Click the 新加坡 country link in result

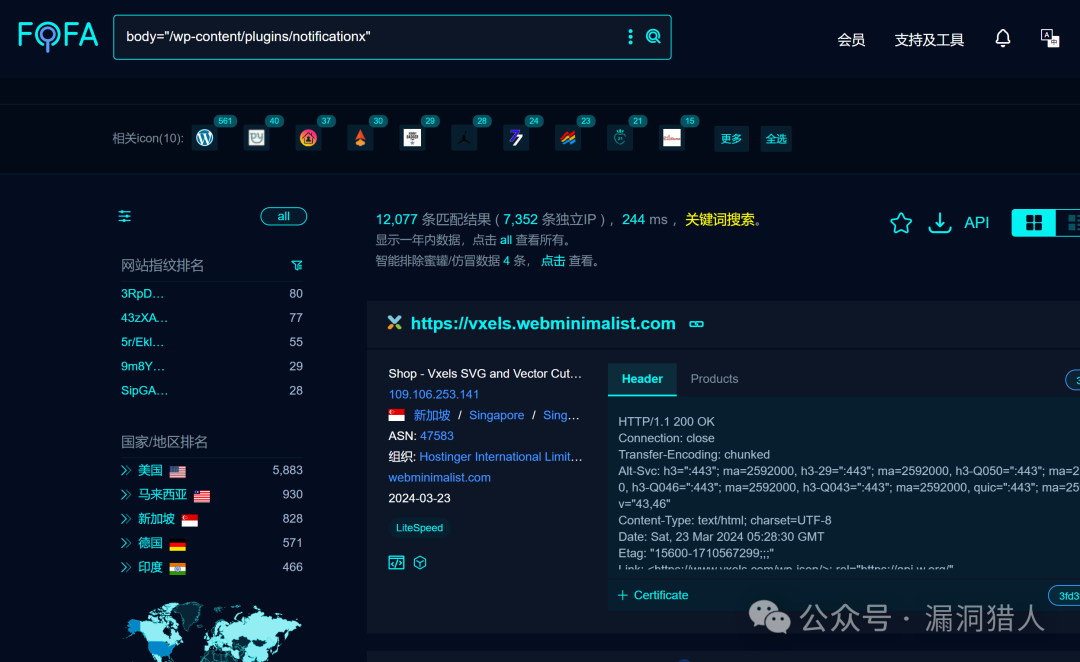tap(431, 415)
